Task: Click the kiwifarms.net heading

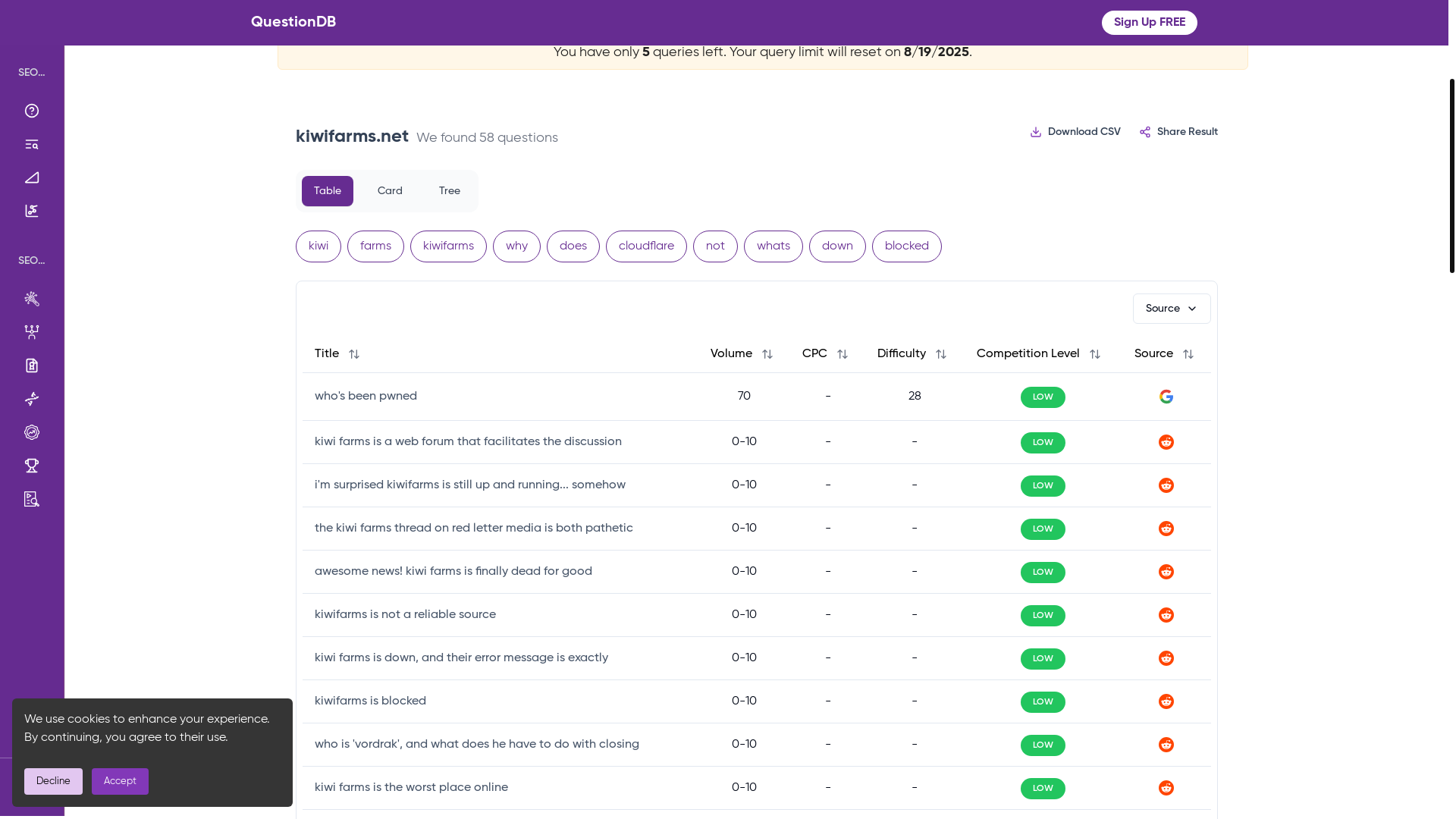Action: [352, 136]
